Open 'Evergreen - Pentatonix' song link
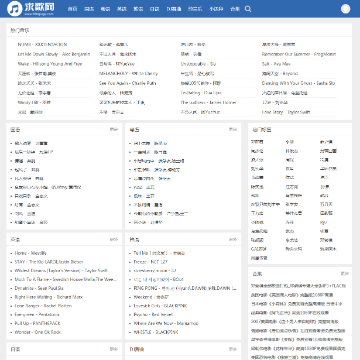The image size is (360, 360). pos(37,314)
